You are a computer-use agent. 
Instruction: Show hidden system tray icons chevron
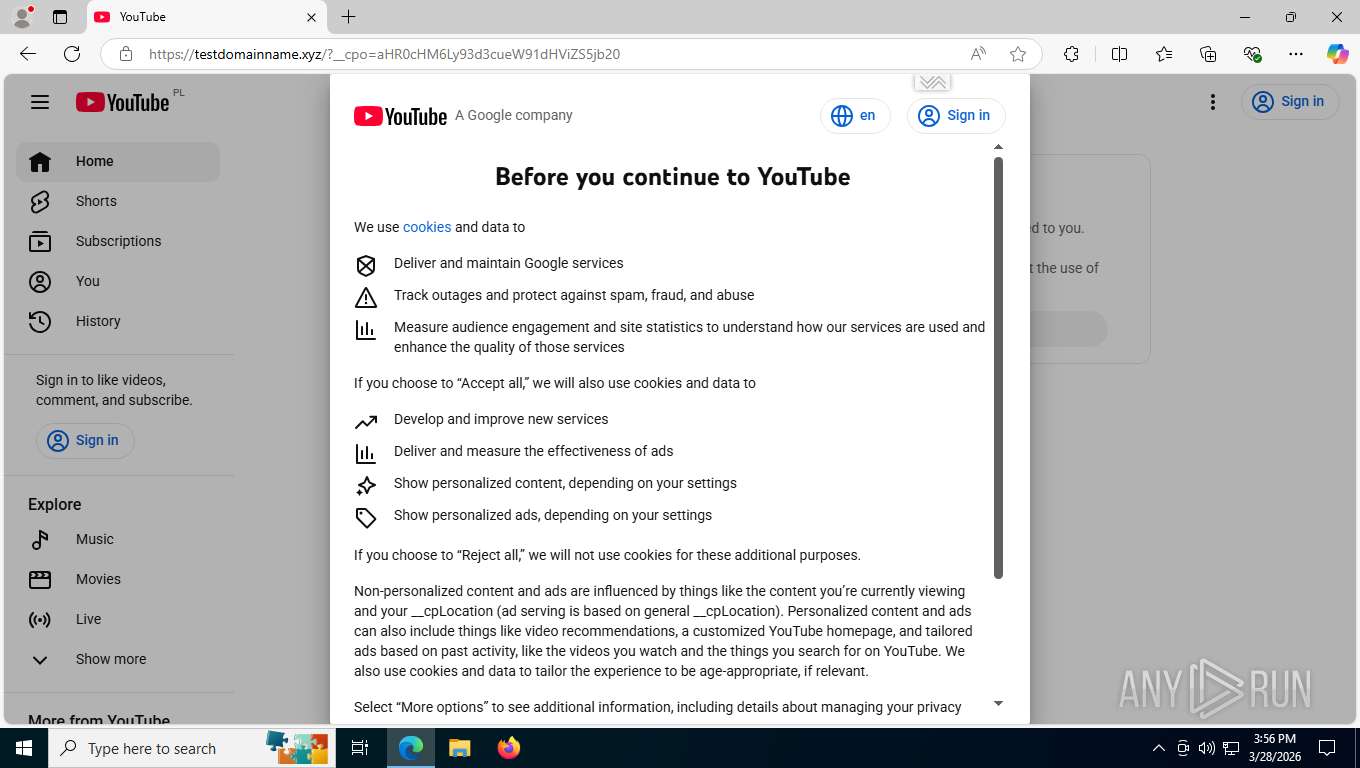(x=1159, y=748)
